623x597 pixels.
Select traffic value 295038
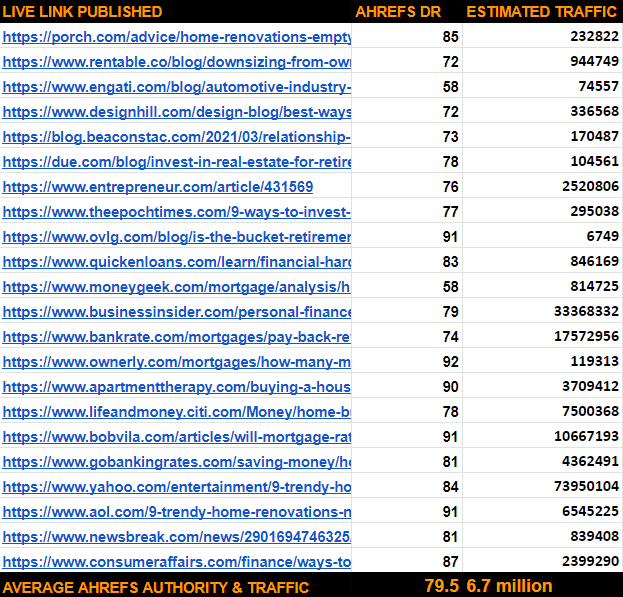(594, 212)
